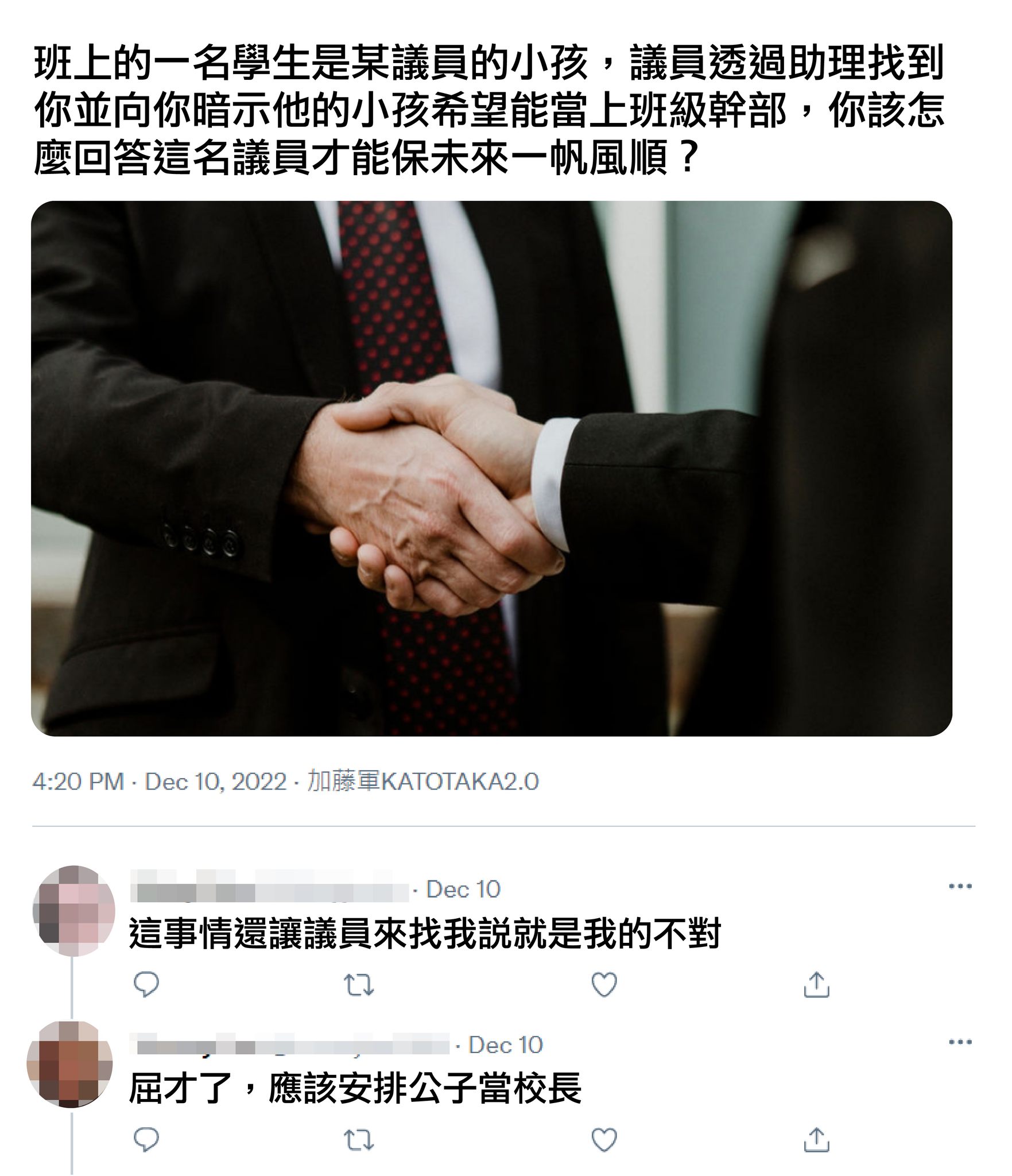Open the first commenter's avatar
The image size is (1012, 1176).
click(74, 911)
